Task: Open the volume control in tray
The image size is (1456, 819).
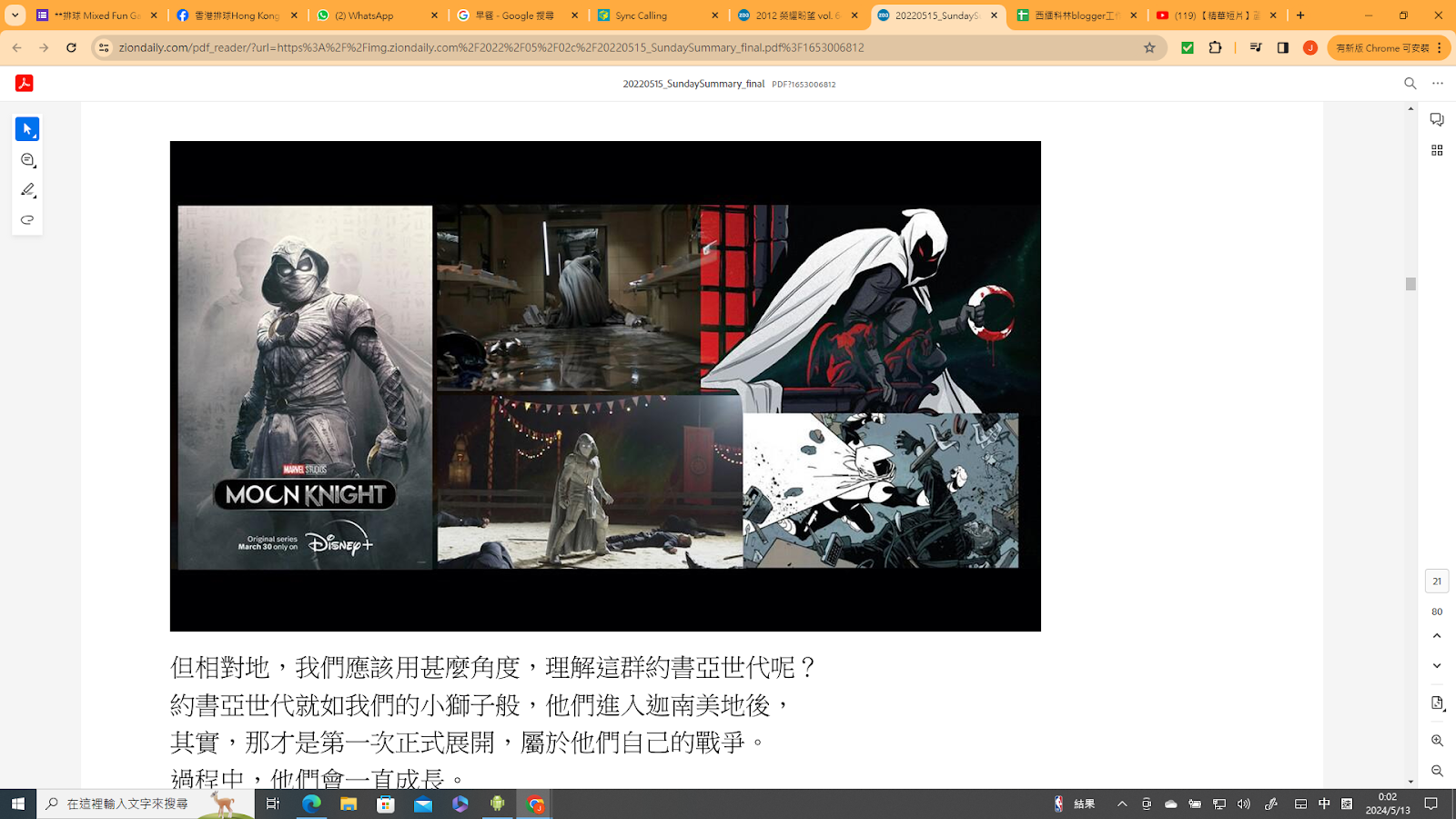Action: (x=1244, y=804)
